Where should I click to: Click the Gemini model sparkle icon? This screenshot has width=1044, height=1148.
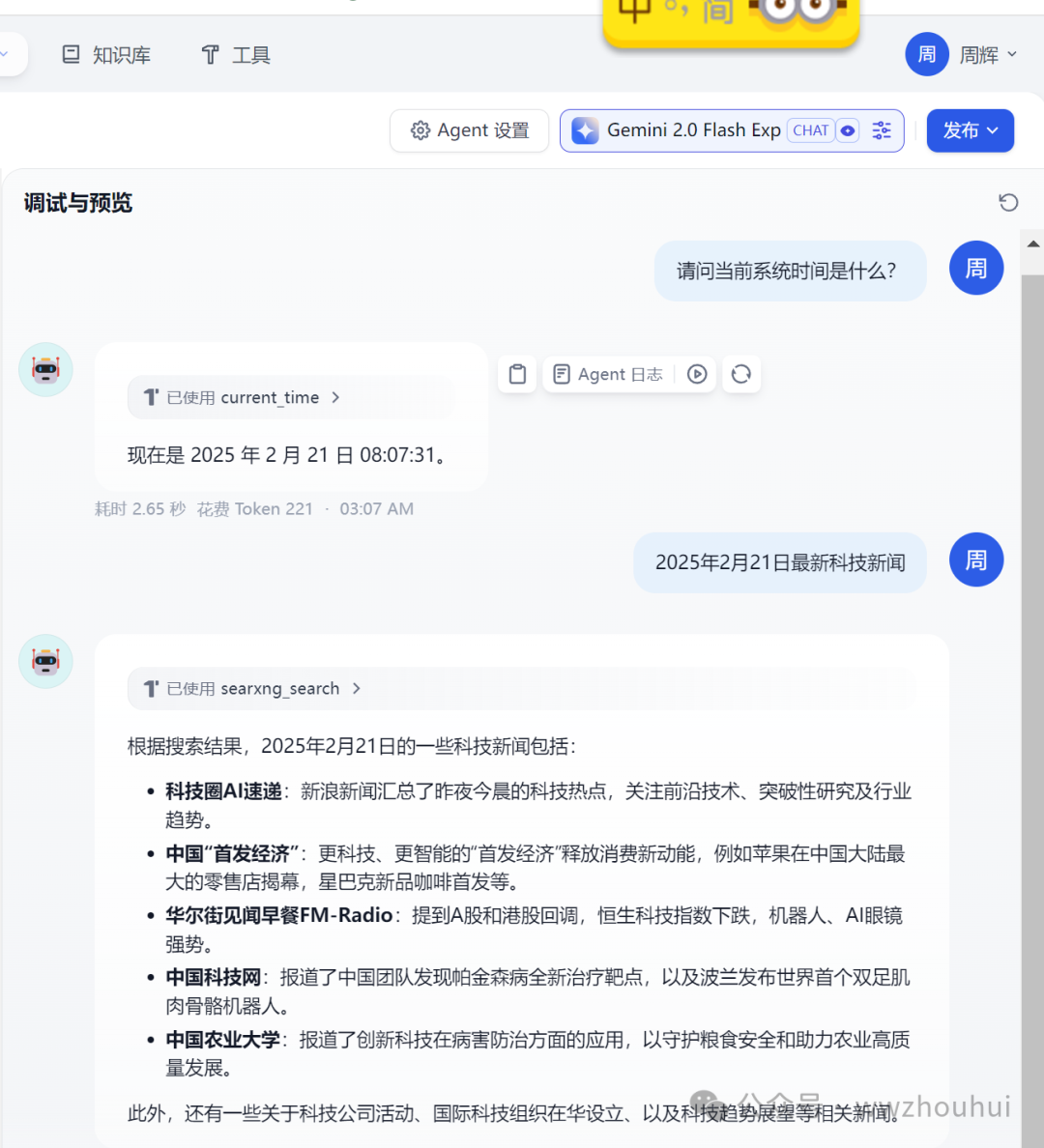click(x=585, y=130)
